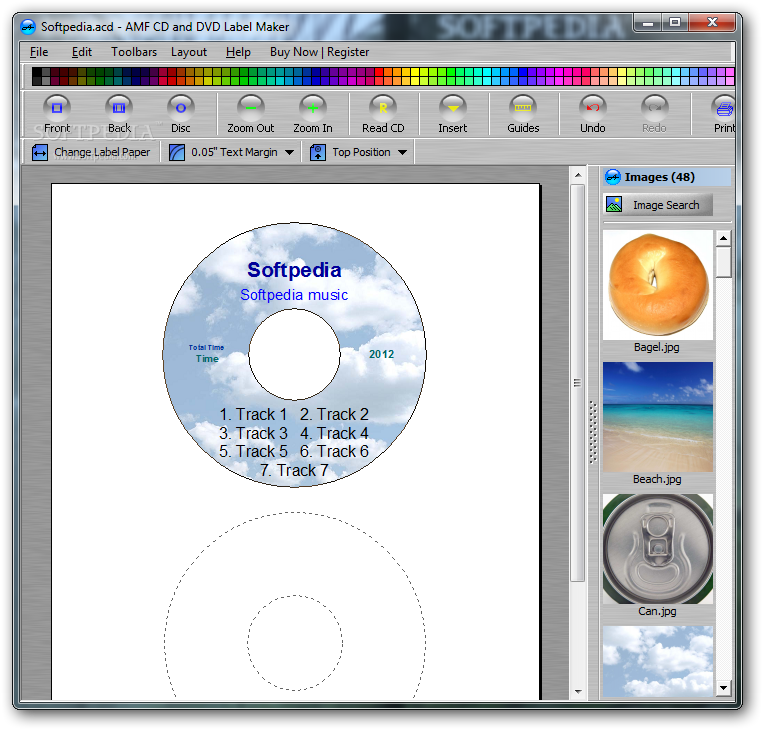Pick the bright yellow swatch in palette
This screenshot has height=730, width=763.
(415, 72)
